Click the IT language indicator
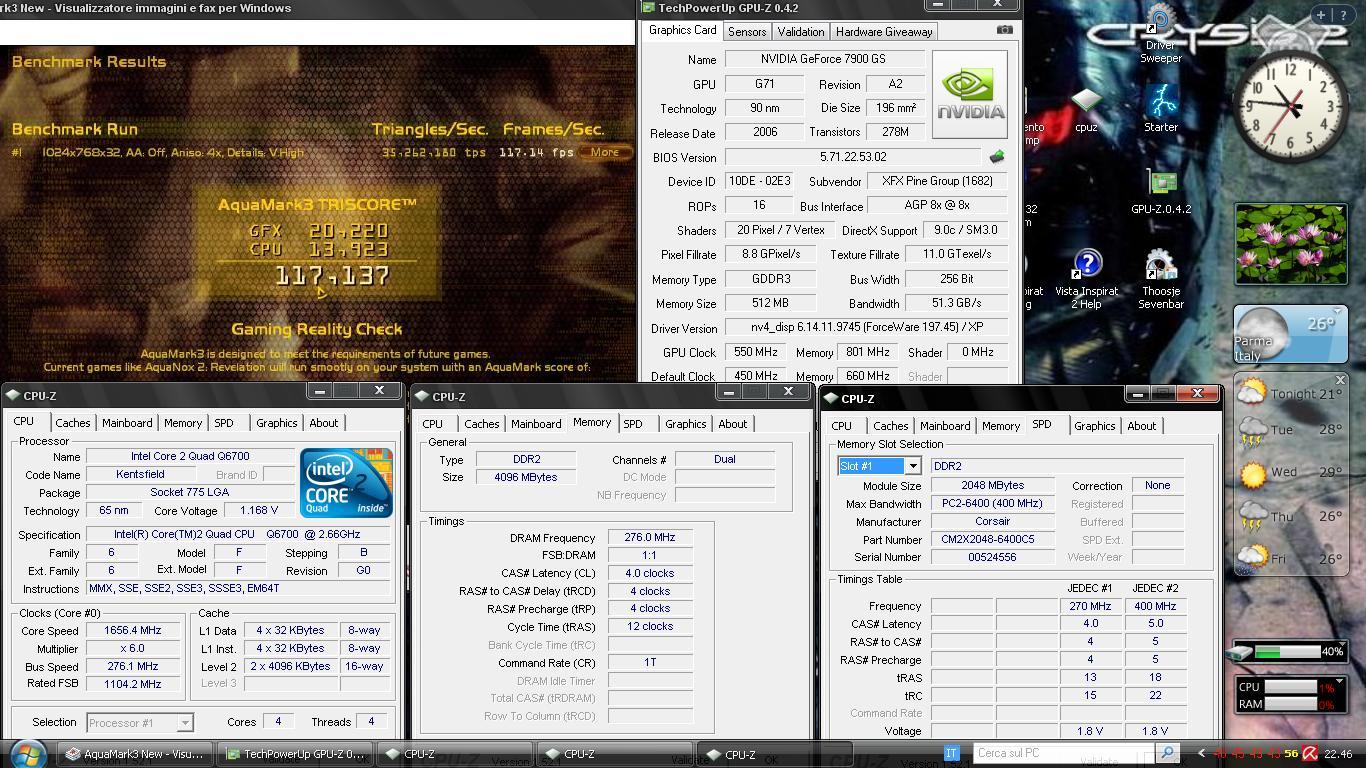This screenshot has width=1366, height=768. coord(952,753)
